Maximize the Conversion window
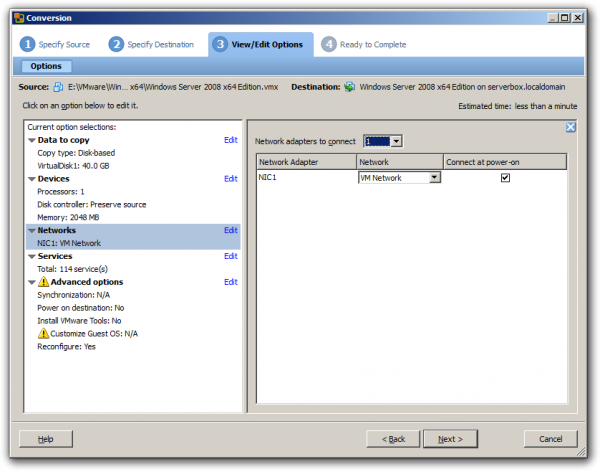This screenshot has width=600, height=472. point(565,18)
